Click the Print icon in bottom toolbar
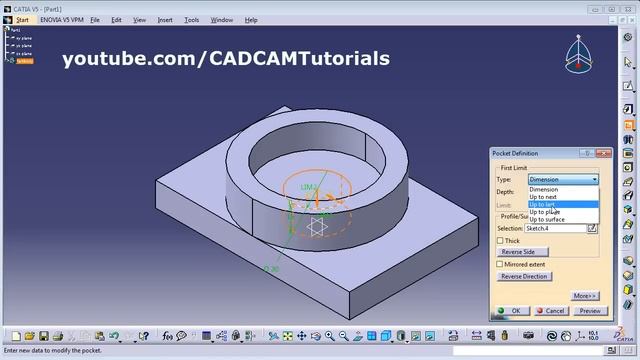 [58, 336]
